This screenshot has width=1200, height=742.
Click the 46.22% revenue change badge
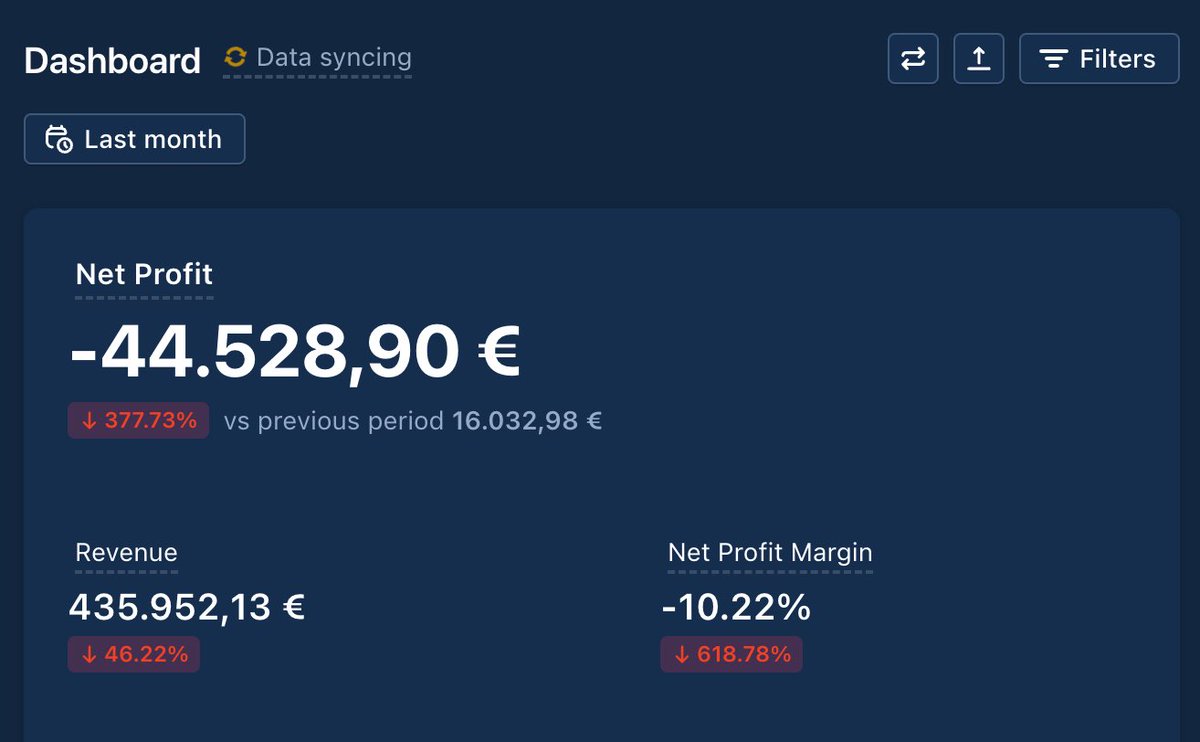pyautogui.click(x=134, y=655)
